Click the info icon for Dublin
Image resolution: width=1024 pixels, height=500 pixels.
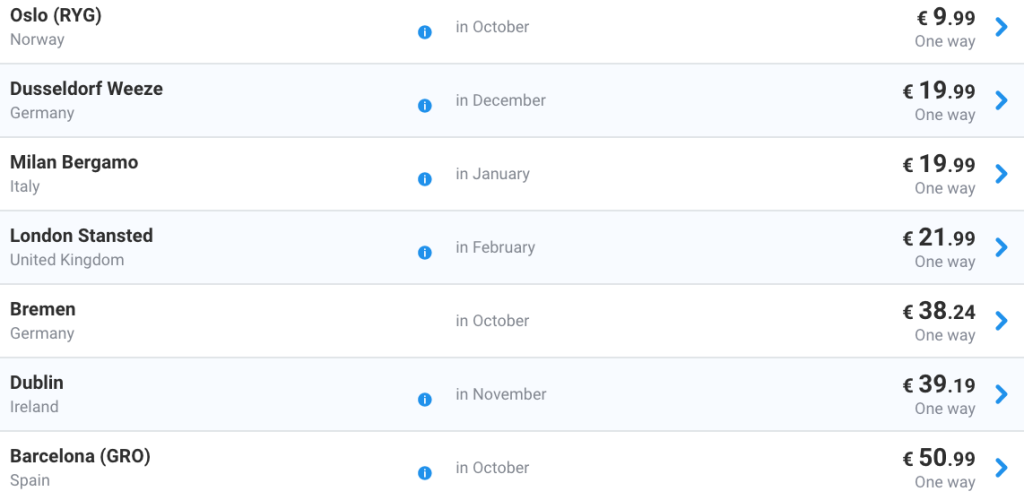pyautogui.click(x=424, y=399)
